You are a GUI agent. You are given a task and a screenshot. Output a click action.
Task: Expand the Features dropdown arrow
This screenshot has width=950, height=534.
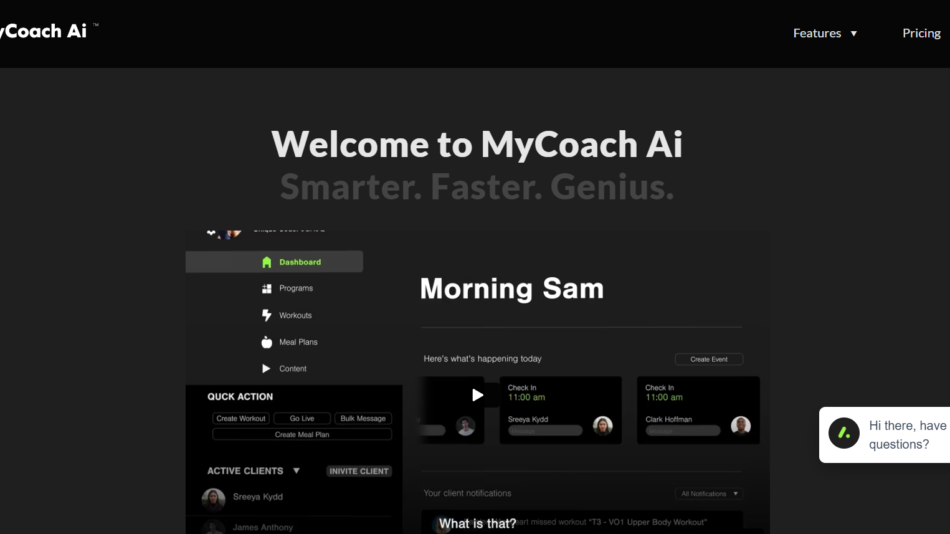pyautogui.click(x=854, y=33)
